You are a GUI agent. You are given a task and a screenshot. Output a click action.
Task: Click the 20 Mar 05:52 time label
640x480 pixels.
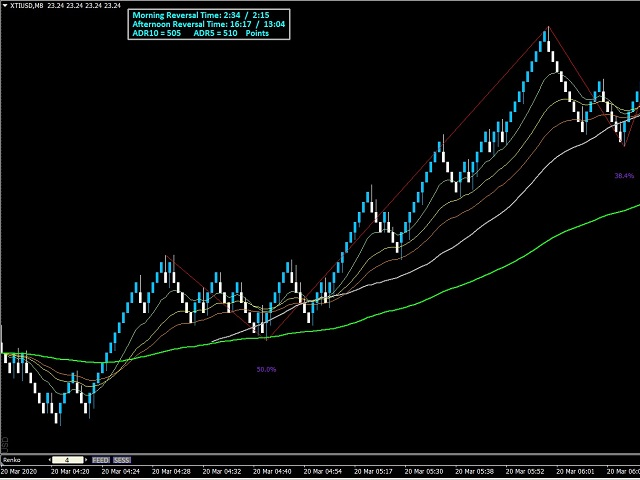click(525, 471)
